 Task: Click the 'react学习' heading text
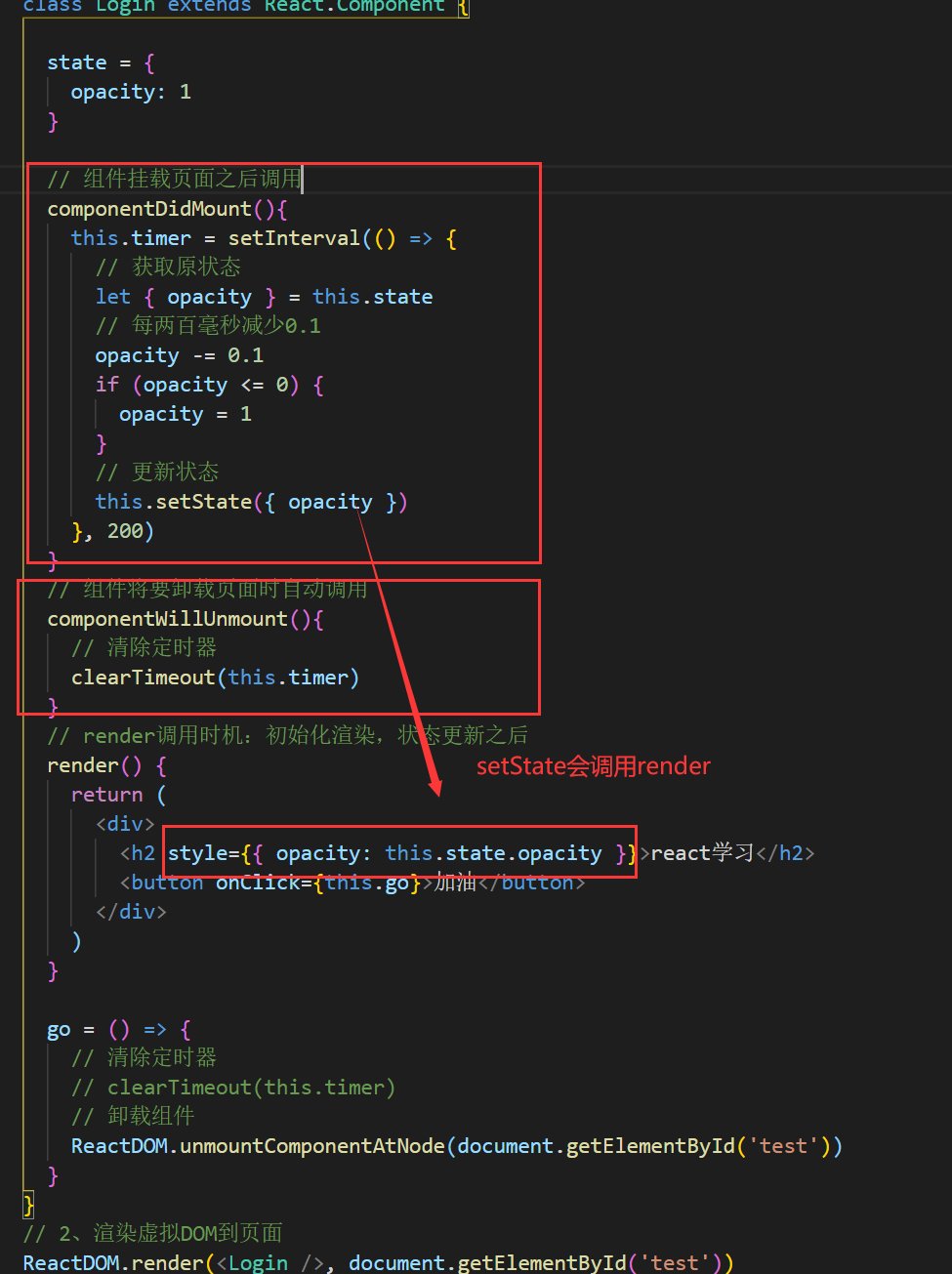click(x=702, y=853)
